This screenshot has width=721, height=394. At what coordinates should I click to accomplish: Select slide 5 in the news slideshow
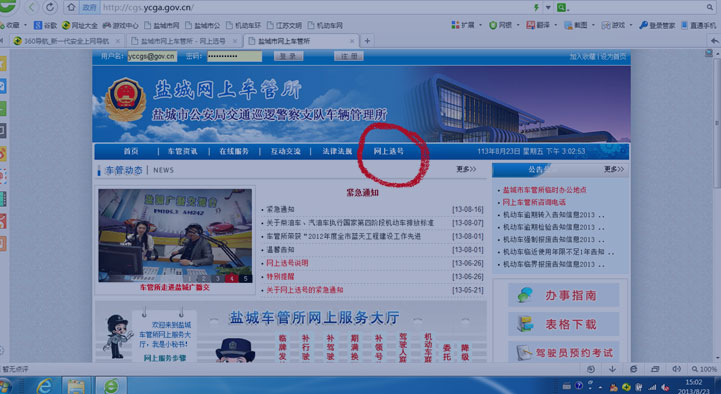[246, 278]
